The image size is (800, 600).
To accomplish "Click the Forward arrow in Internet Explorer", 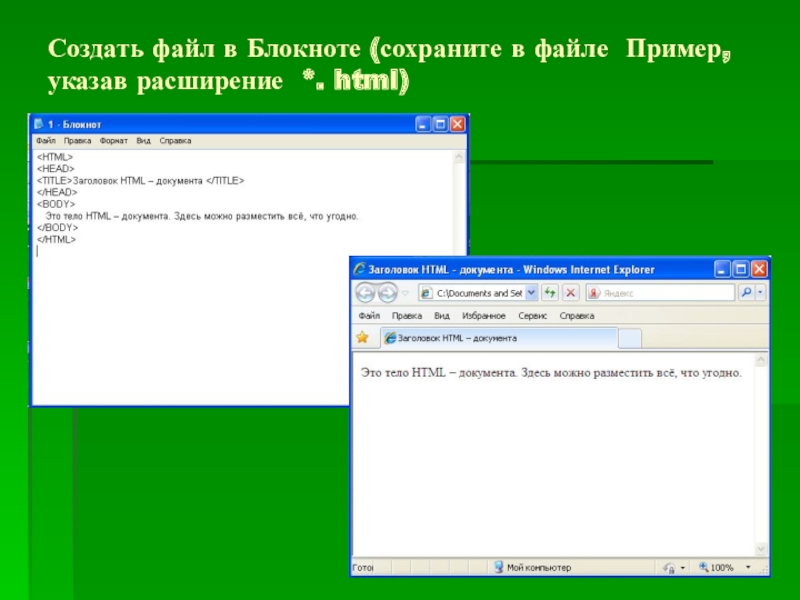I will coord(388,293).
